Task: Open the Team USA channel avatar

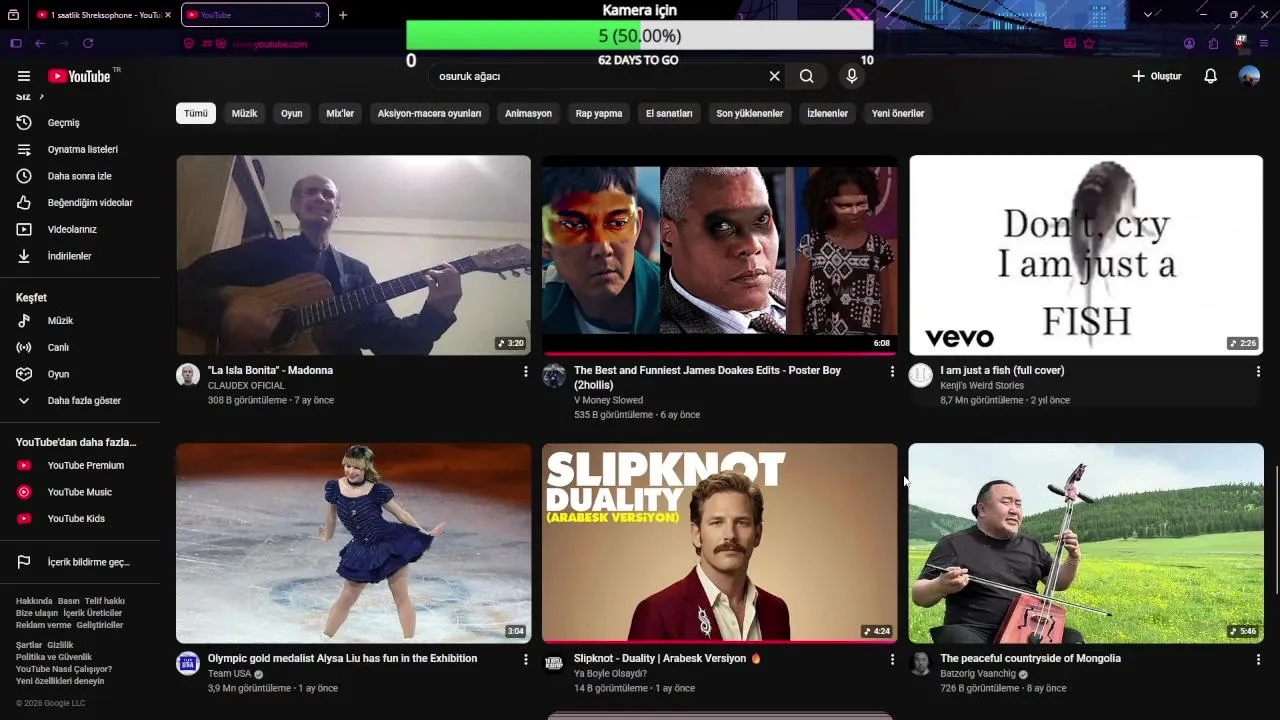Action: (188, 663)
